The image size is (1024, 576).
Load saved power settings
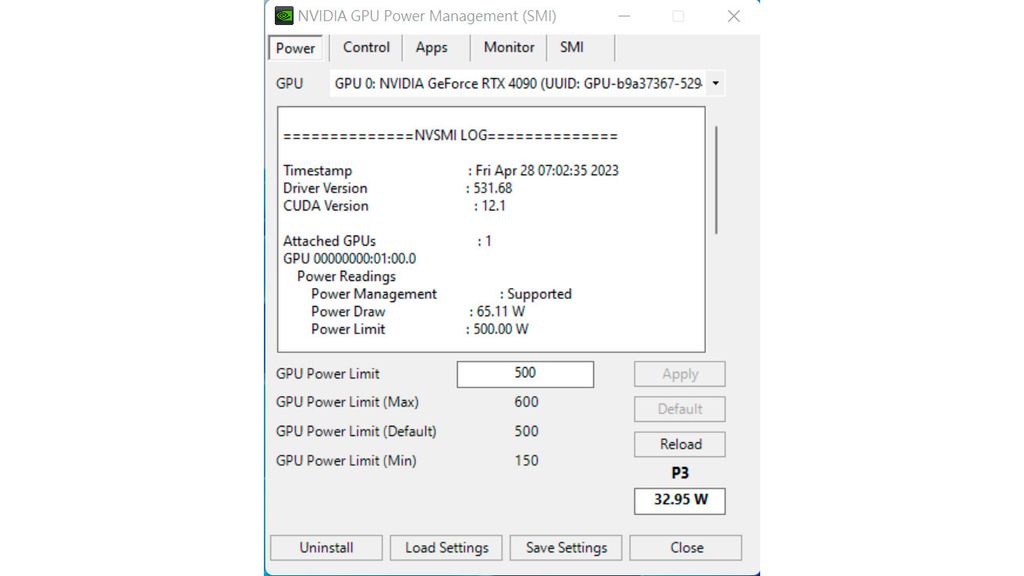(x=446, y=547)
